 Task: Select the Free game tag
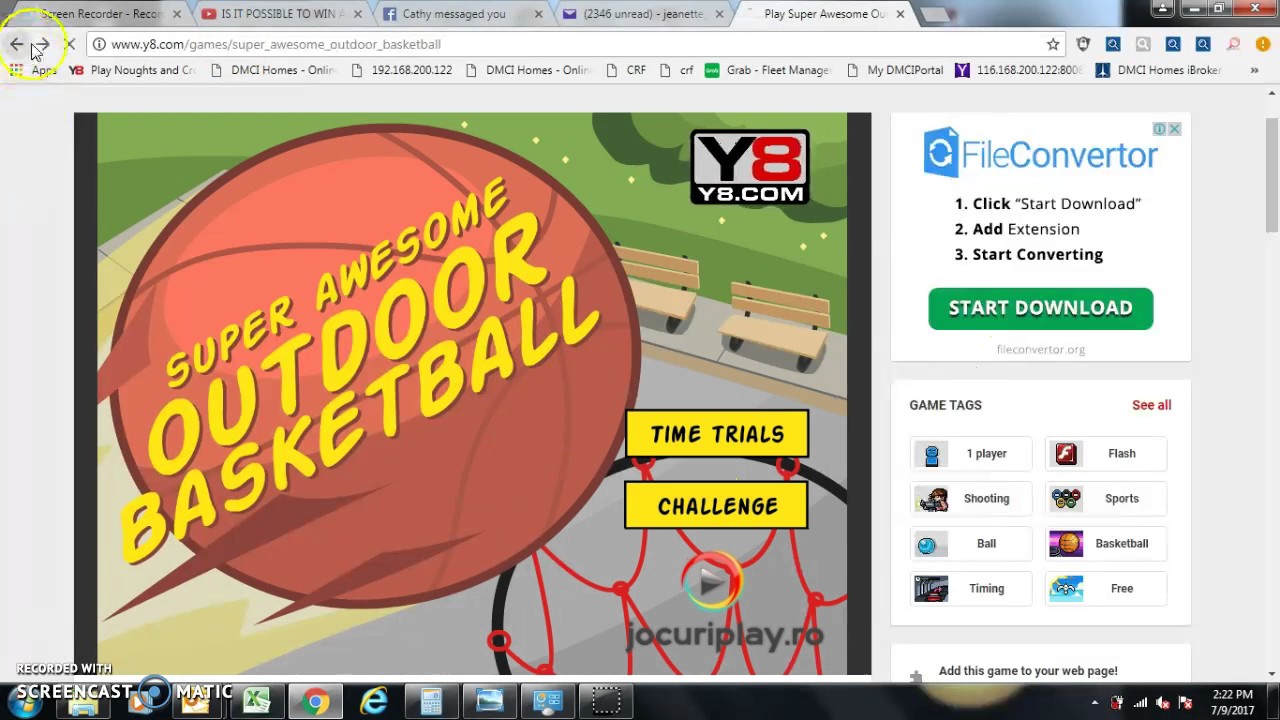1106,588
